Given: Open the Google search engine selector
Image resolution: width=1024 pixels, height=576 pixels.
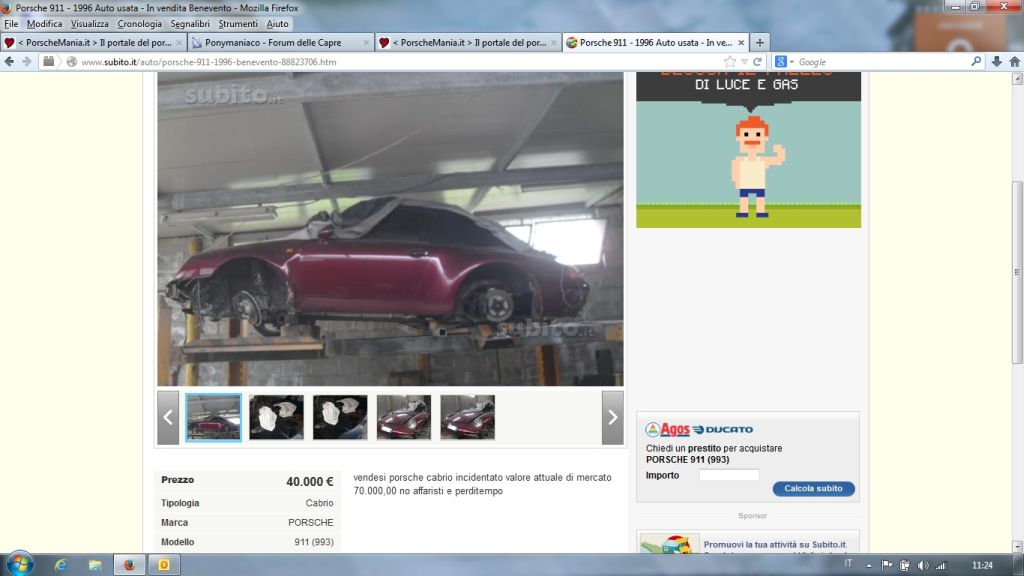Looking at the screenshot, I should tap(784, 61).
